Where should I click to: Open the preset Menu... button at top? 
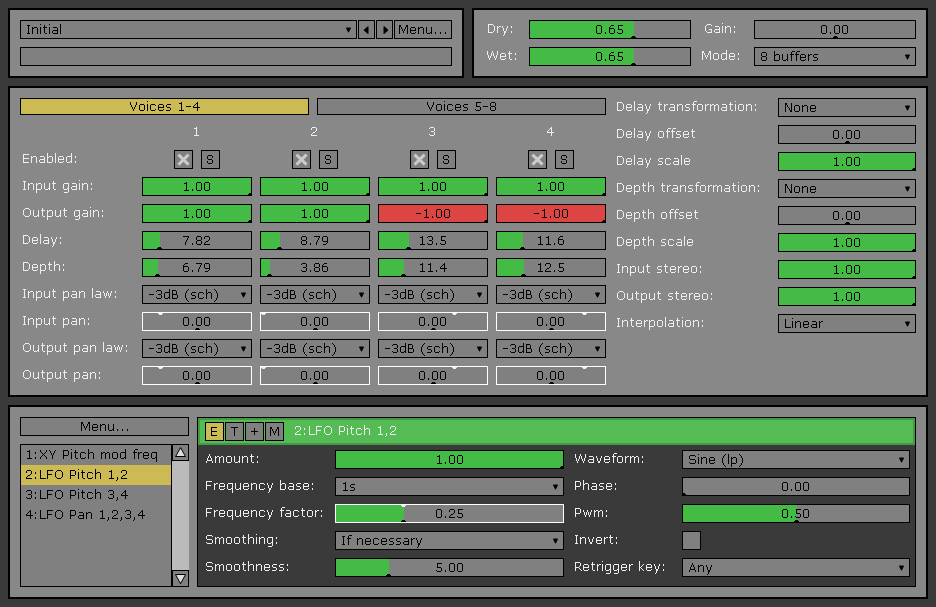[423, 30]
